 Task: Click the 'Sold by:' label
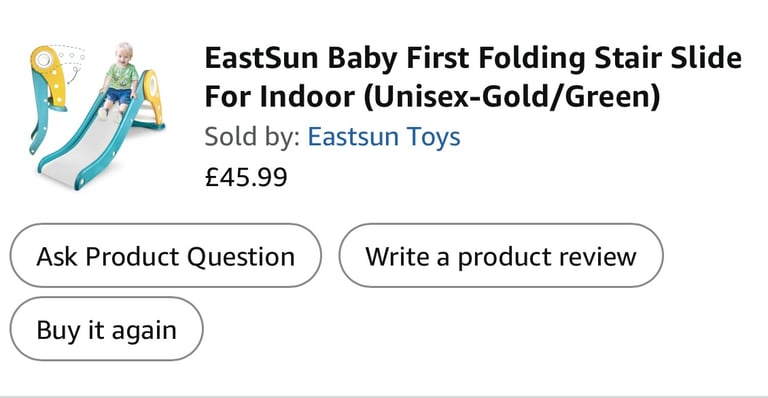(x=252, y=137)
